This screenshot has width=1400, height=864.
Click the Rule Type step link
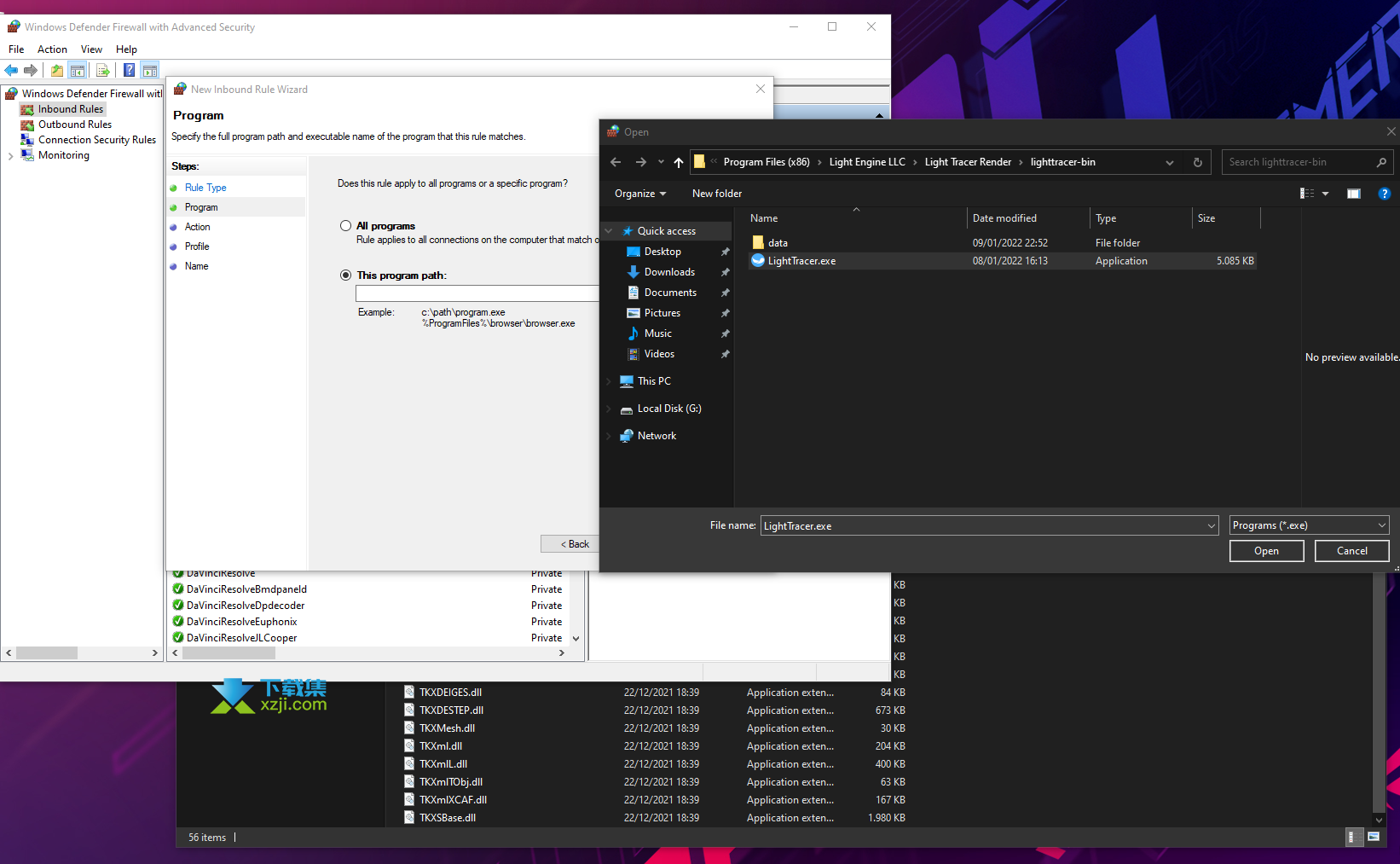tap(205, 188)
